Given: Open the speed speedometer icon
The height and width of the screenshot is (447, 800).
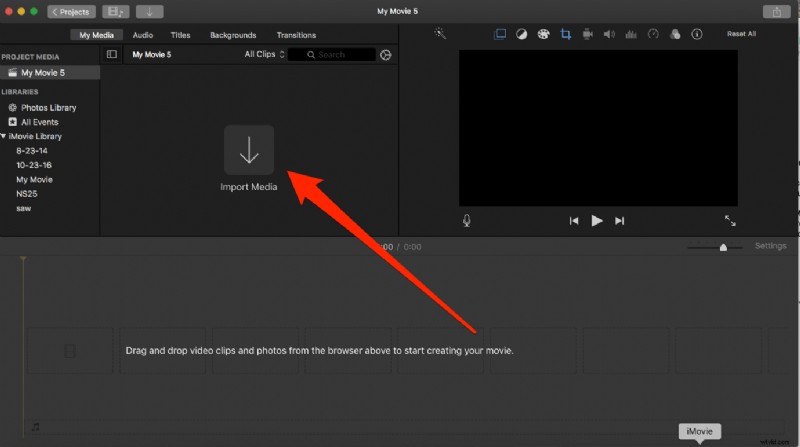Looking at the screenshot, I should click(x=653, y=34).
